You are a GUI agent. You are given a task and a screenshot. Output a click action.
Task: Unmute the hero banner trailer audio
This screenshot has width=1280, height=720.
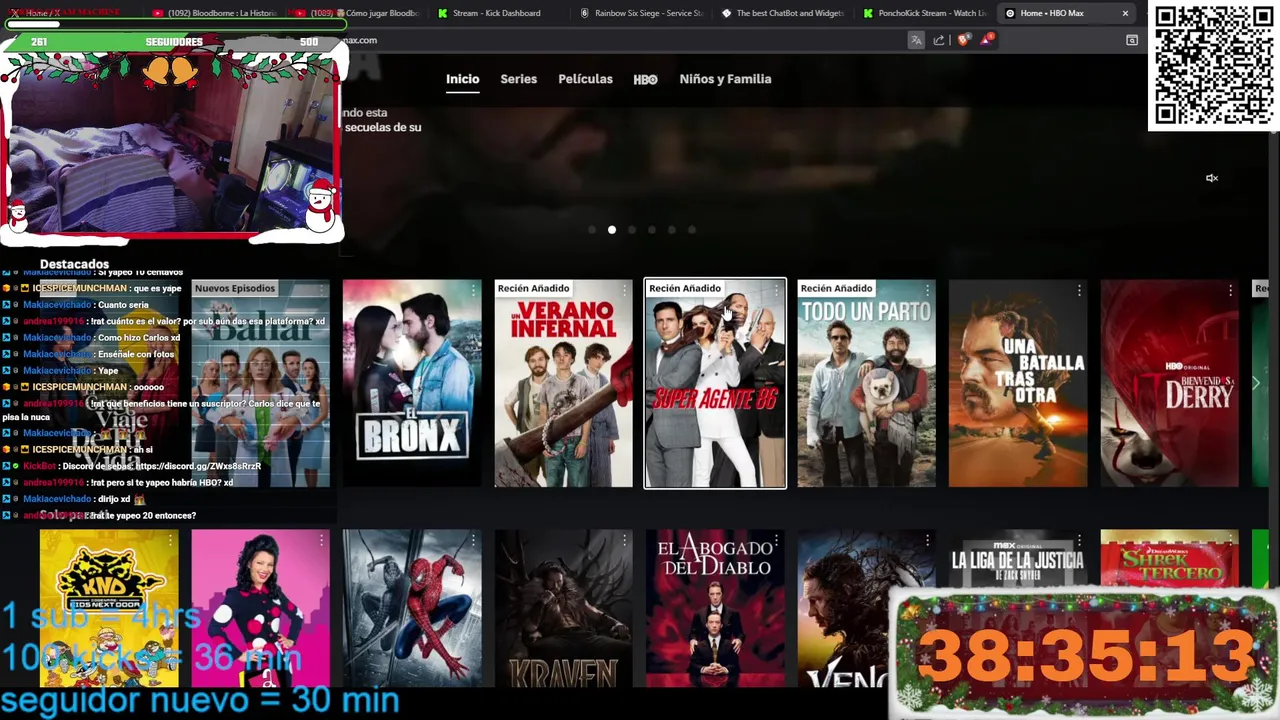(x=1212, y=178)
